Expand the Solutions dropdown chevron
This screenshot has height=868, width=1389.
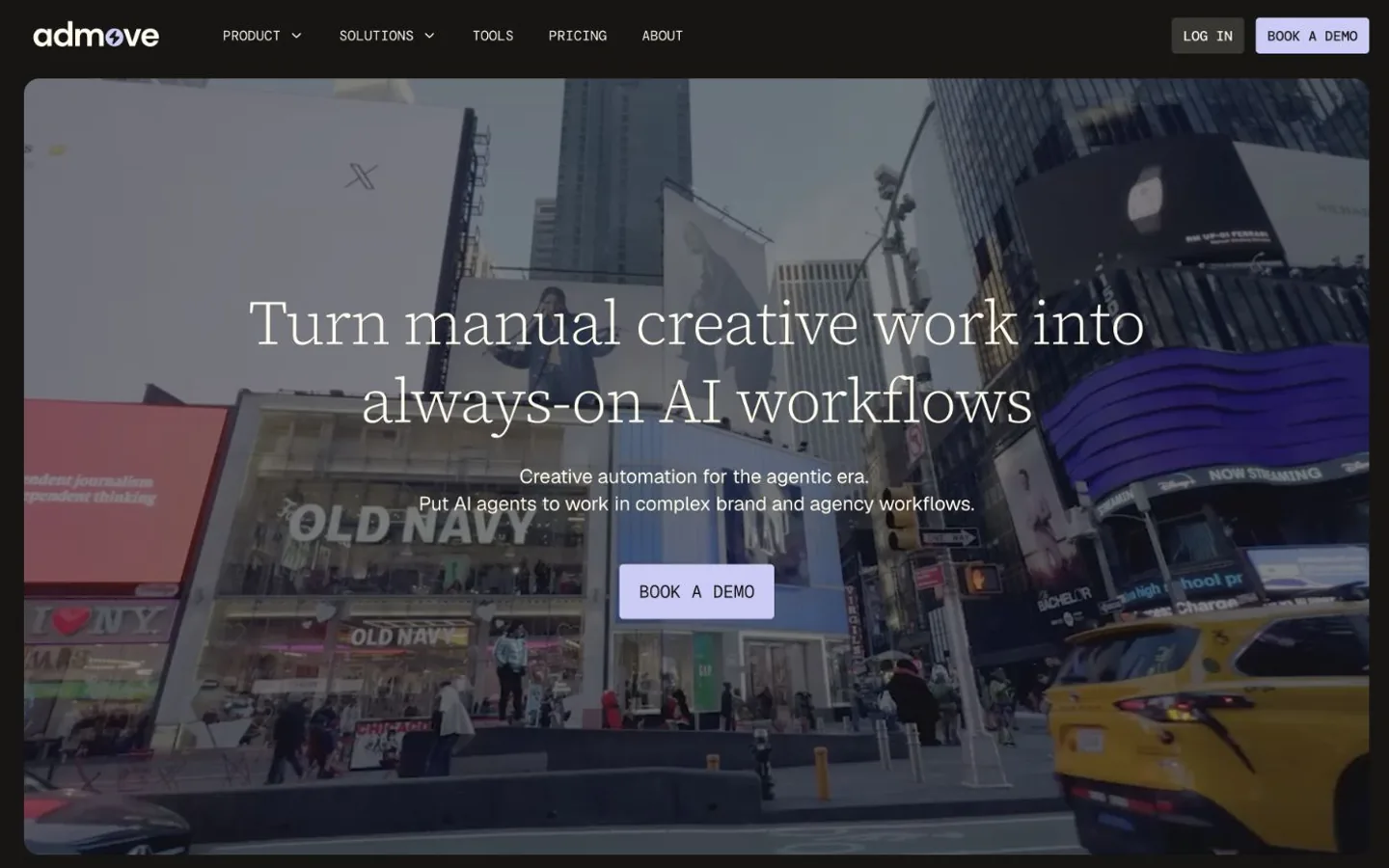click(x=429, y=36)
